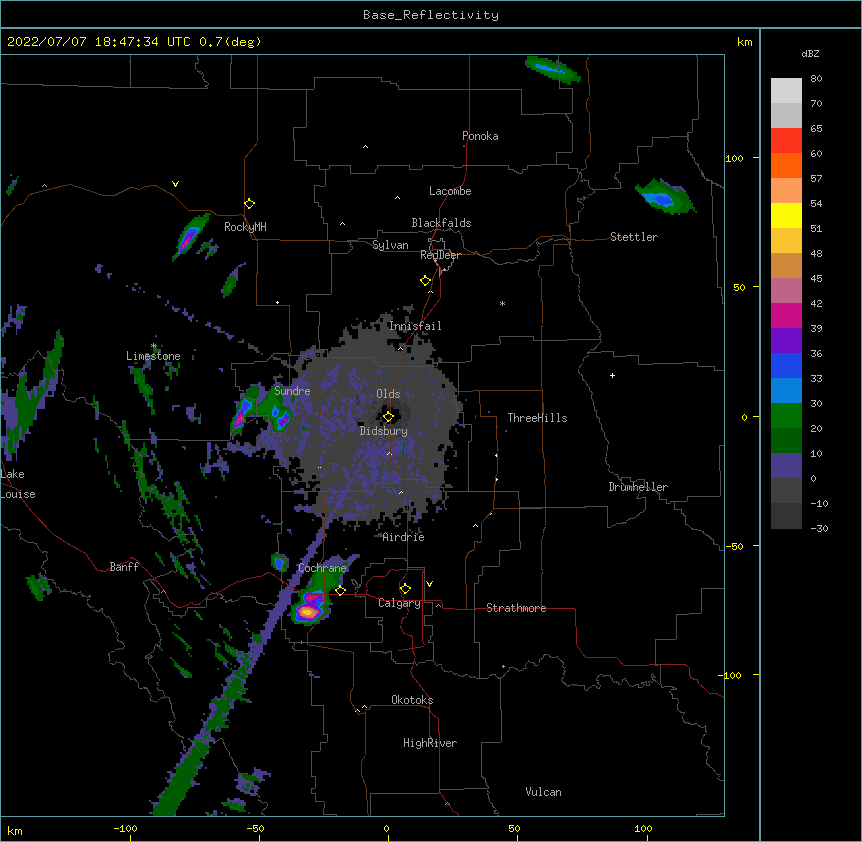Pick the orange 57-60 dBZ legend swatch
This screenshot has height=842, width=862.
coord(786,165)
